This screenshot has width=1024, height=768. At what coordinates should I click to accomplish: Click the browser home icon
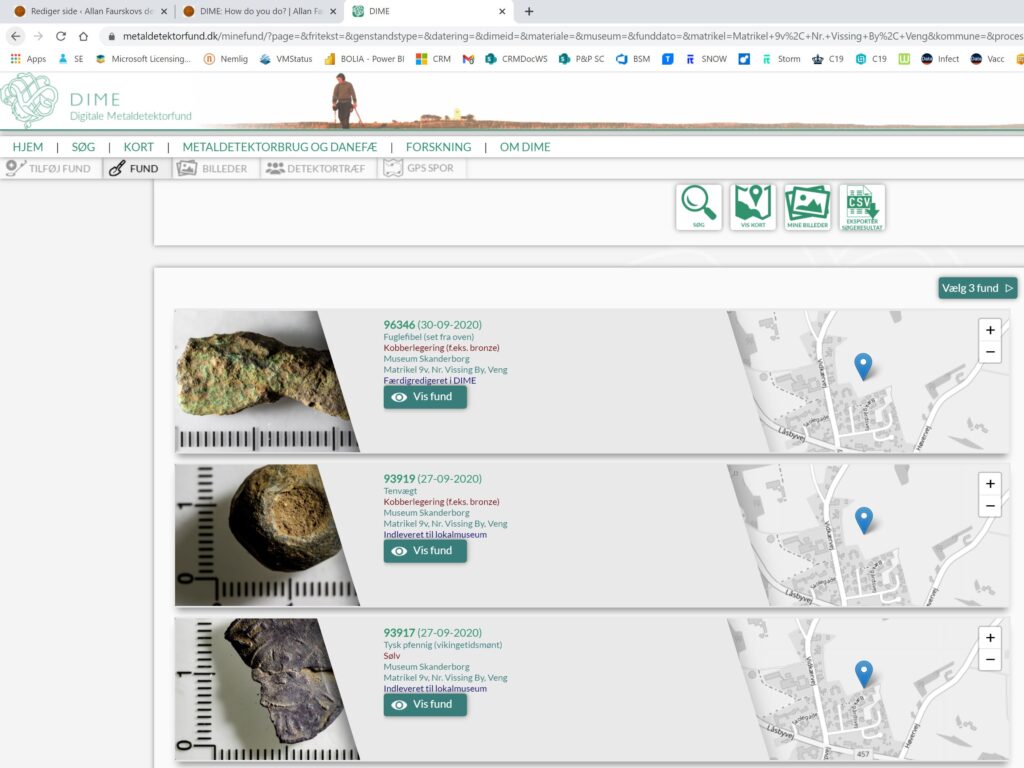(x=83, y=36)
